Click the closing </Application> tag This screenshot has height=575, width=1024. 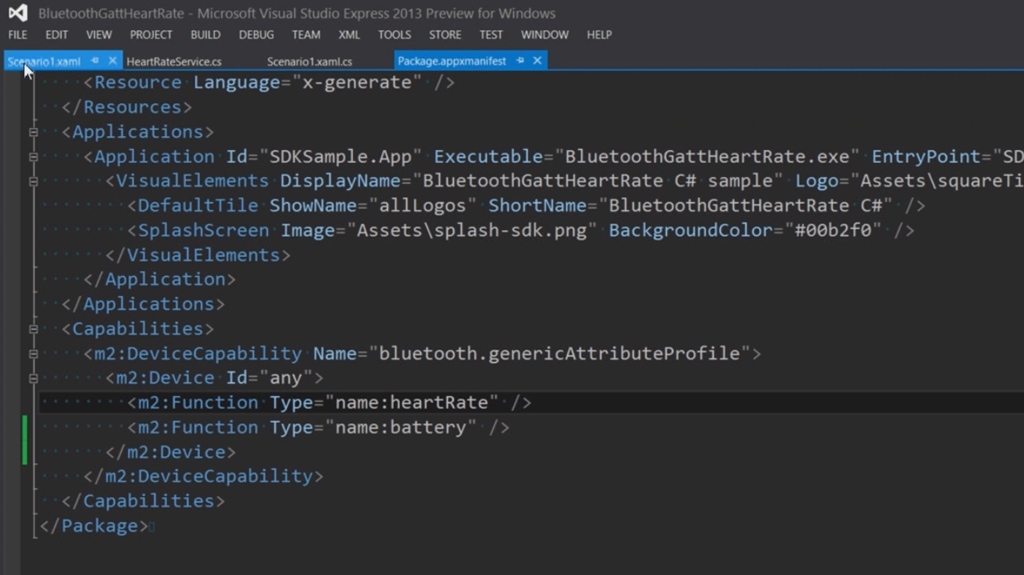click(159, 280)
